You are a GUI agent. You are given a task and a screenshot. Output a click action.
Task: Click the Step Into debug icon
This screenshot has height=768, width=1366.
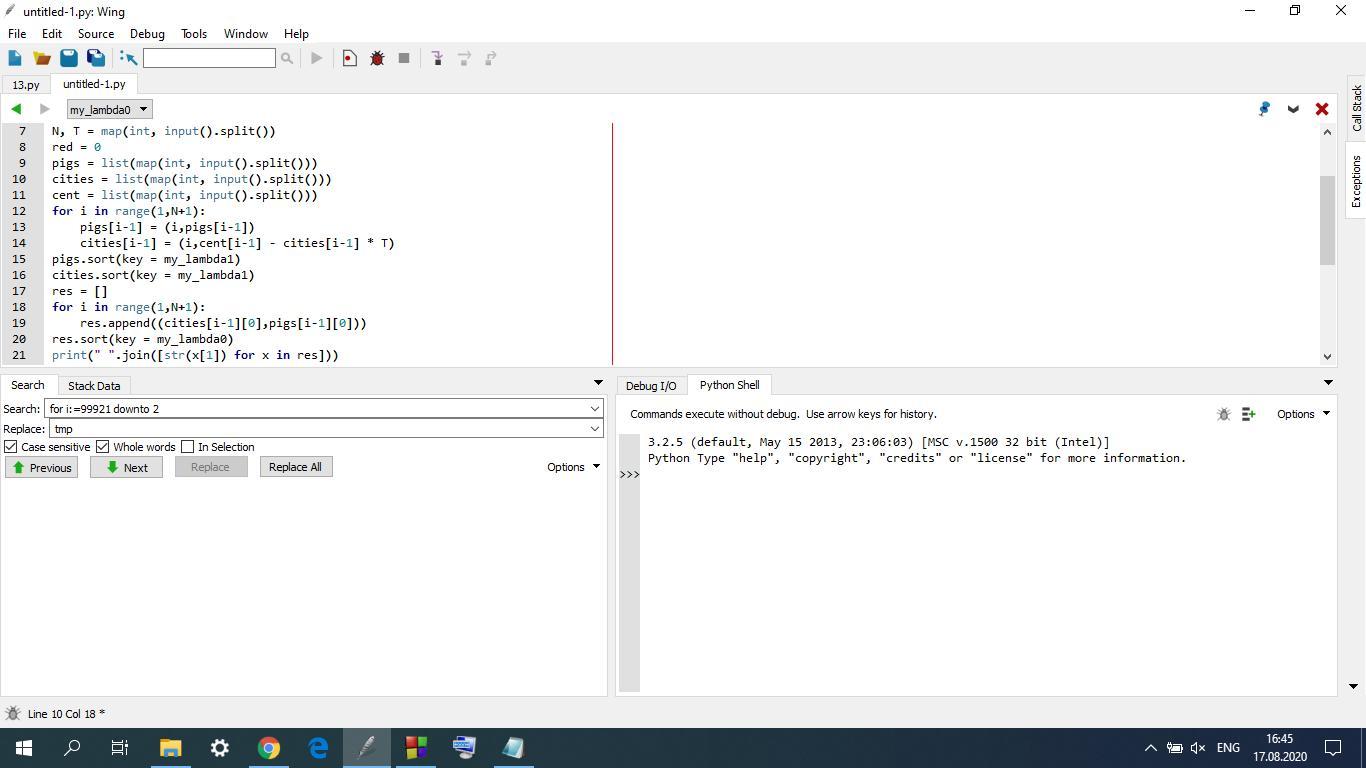point(437,58)
